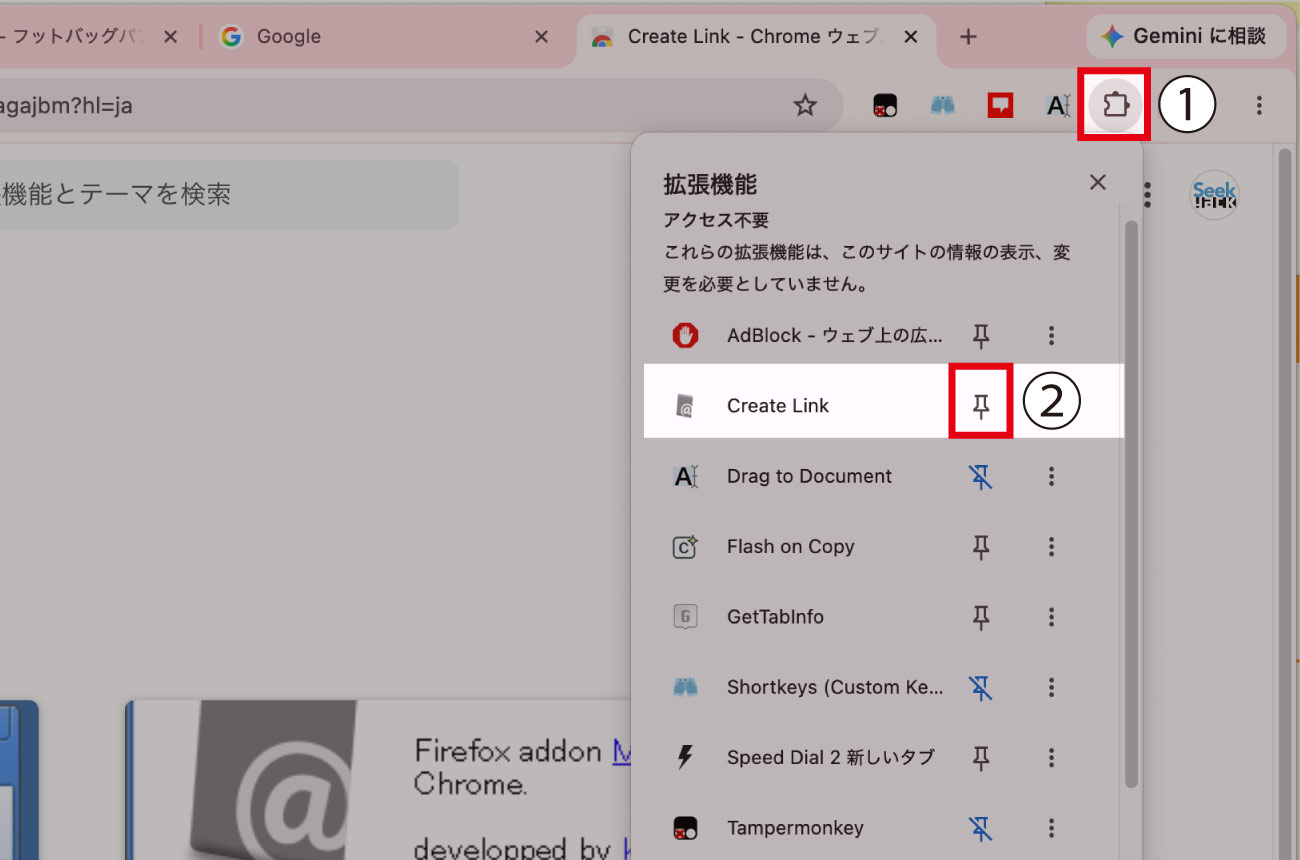This screenshot has height=860, width=1300.
Task: Open more options for Speed Dial 2
Action: pos(1051,757)
